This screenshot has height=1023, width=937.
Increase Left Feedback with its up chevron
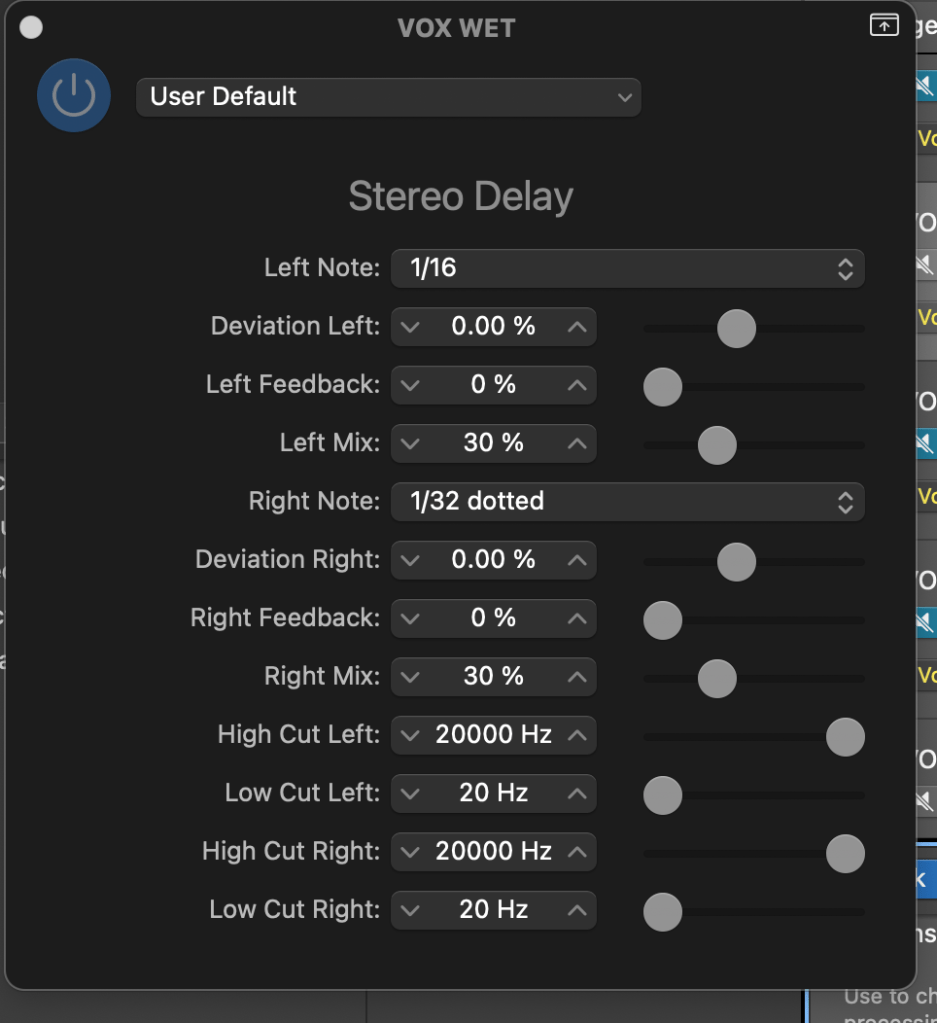(x=577, y=385)
